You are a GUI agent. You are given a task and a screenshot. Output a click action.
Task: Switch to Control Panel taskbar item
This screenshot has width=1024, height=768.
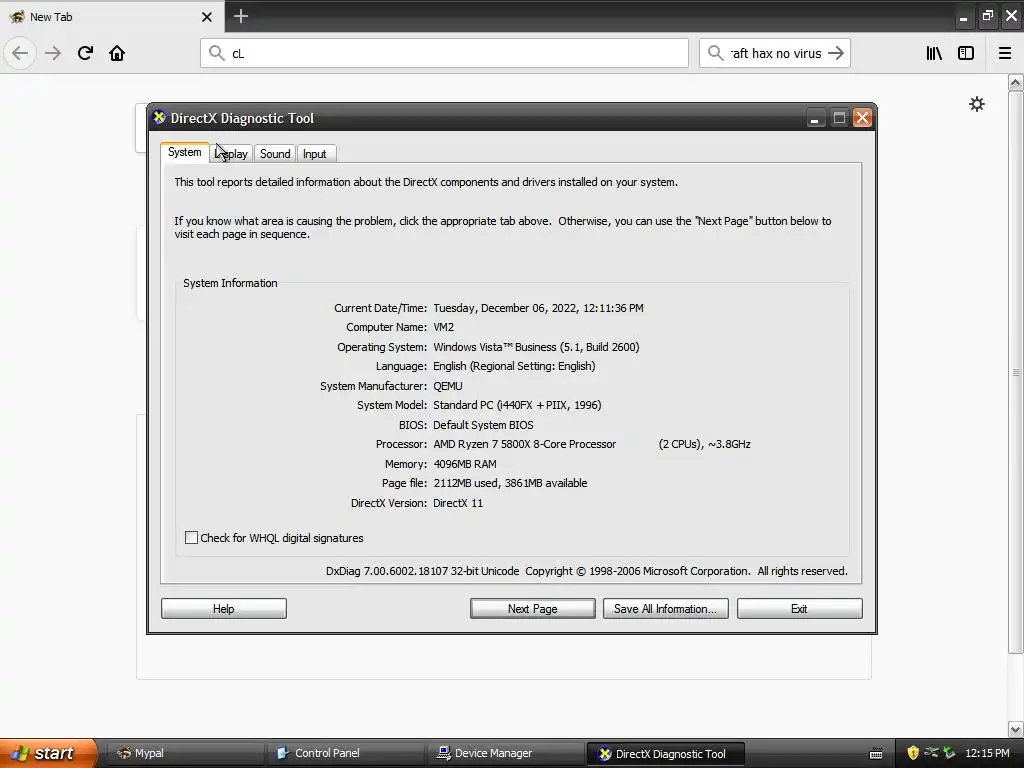pyautogui.click(x=345, y=753)
